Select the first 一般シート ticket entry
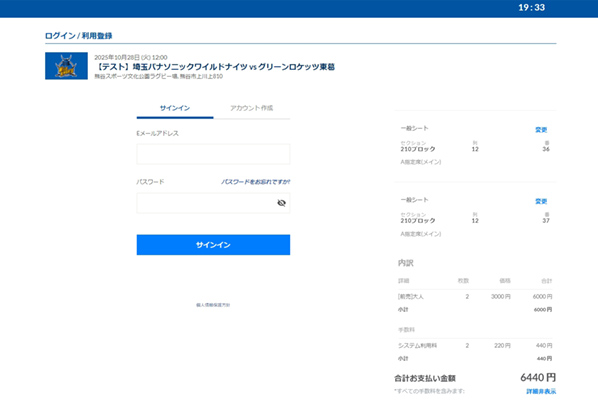598x407 pixels. [475, 146]
